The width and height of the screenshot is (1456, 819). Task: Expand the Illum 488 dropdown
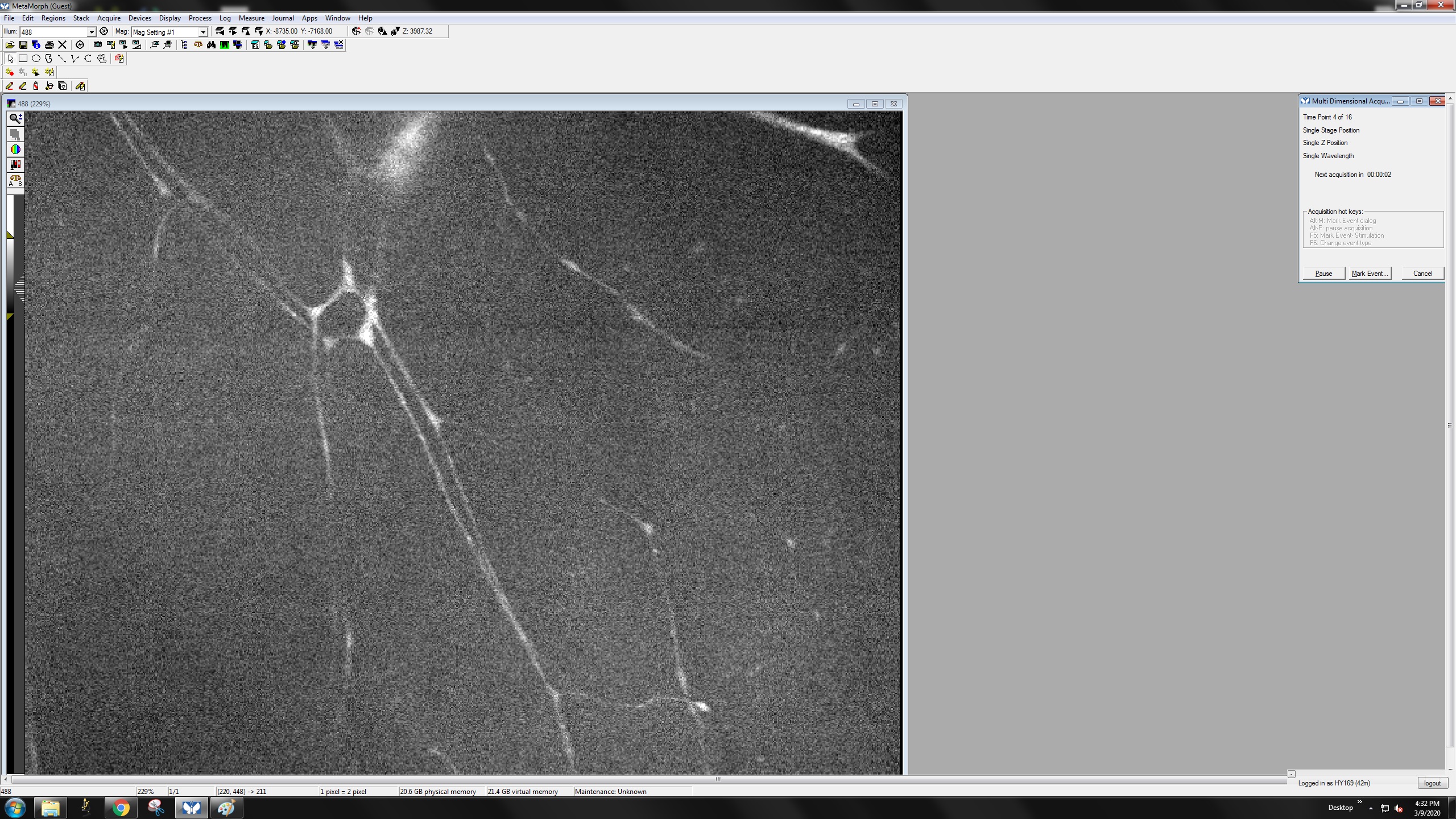point(91,32)
